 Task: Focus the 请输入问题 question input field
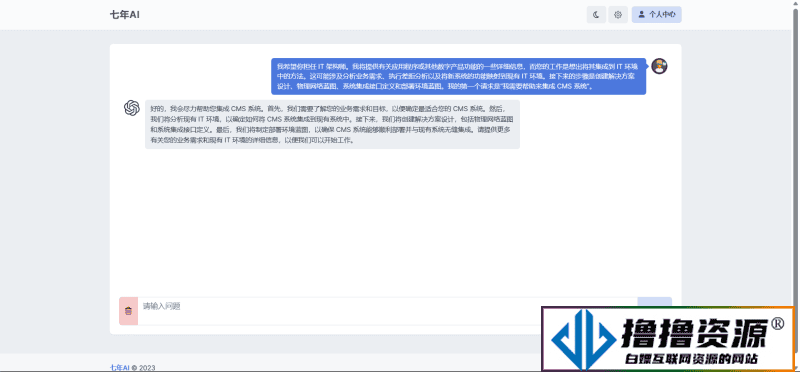[x=388, y=311]
